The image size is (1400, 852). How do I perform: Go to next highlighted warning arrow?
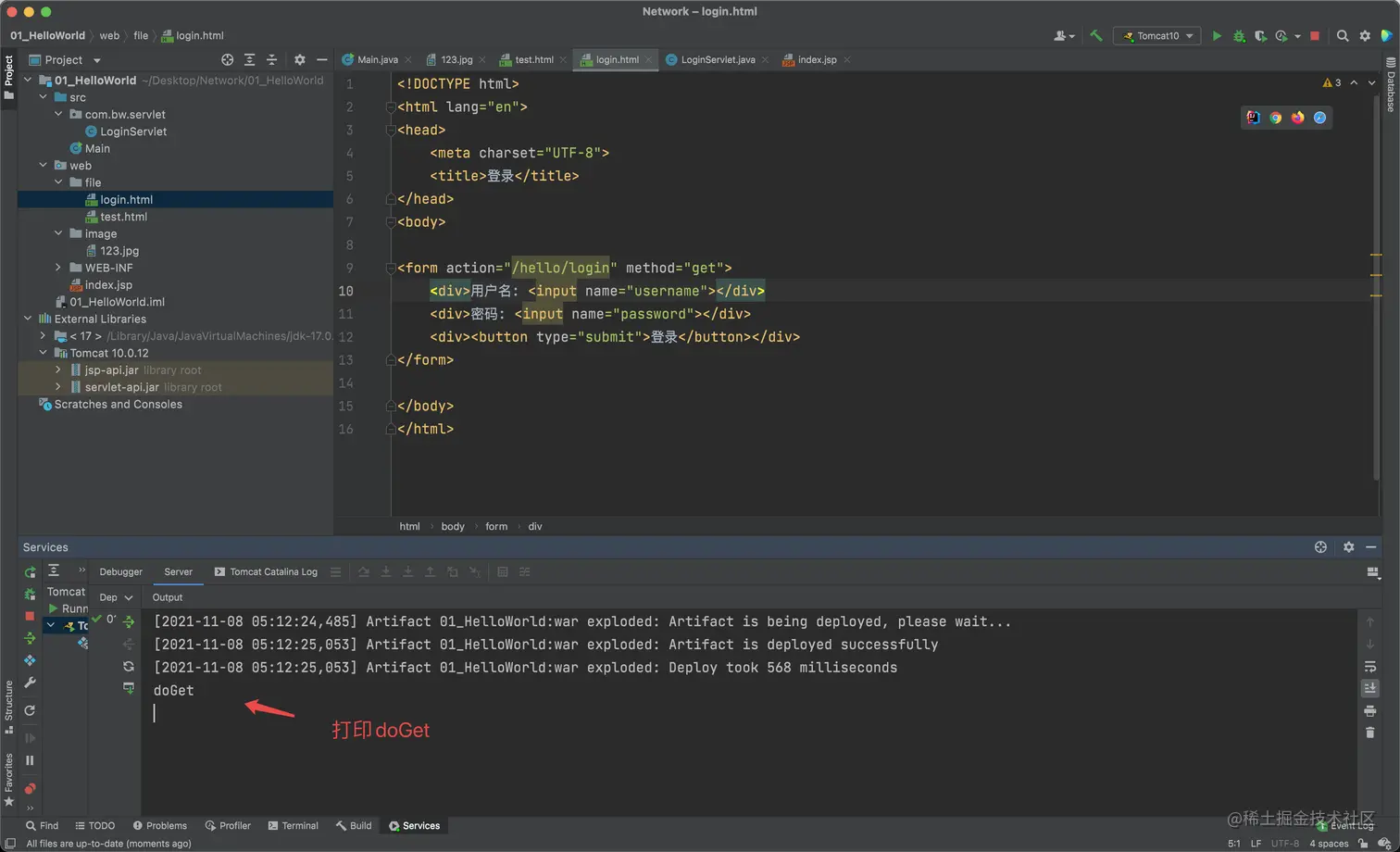pos(1372,83)
